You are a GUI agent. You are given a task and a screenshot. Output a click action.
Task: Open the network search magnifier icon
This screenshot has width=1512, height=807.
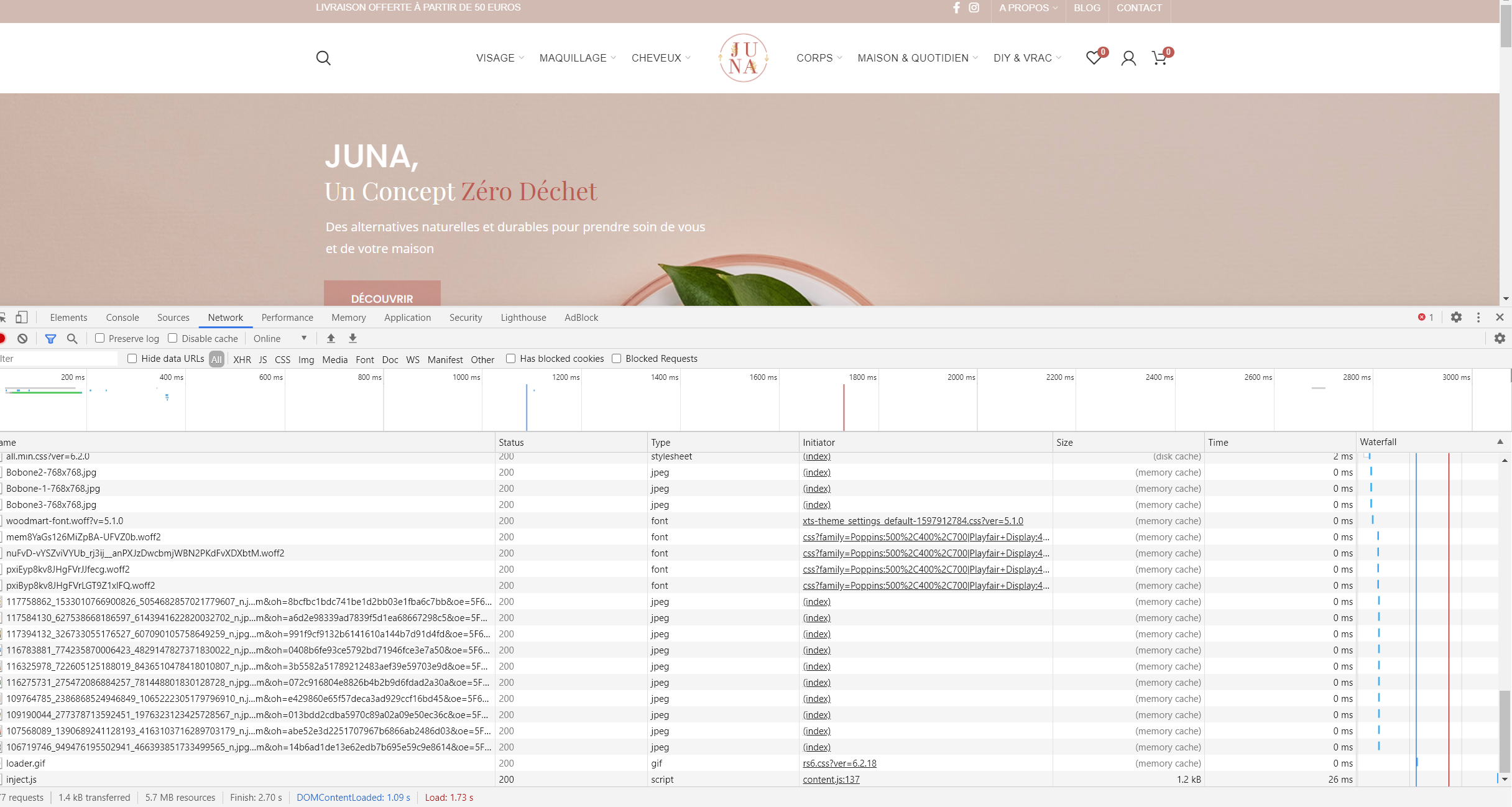pos(72,339)
